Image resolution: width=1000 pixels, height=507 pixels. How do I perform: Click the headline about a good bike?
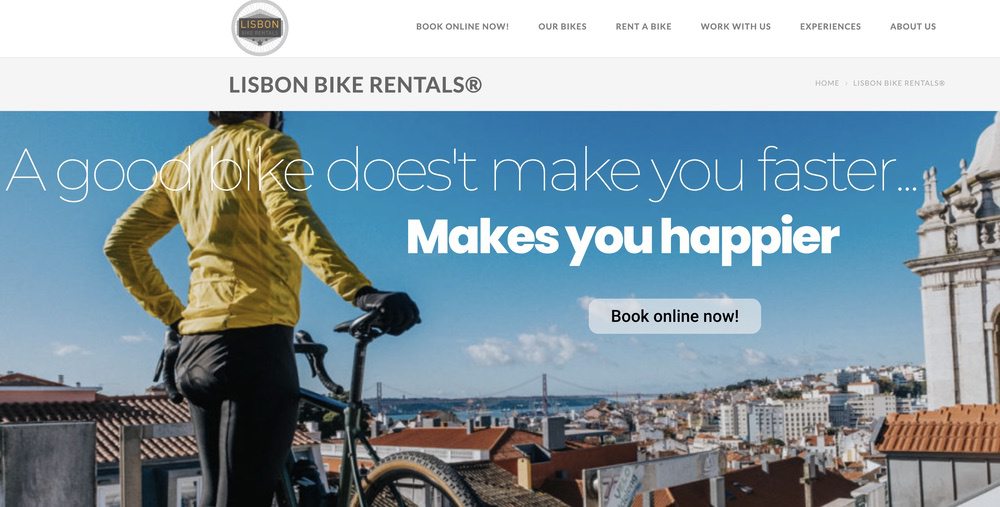[462, 171]
